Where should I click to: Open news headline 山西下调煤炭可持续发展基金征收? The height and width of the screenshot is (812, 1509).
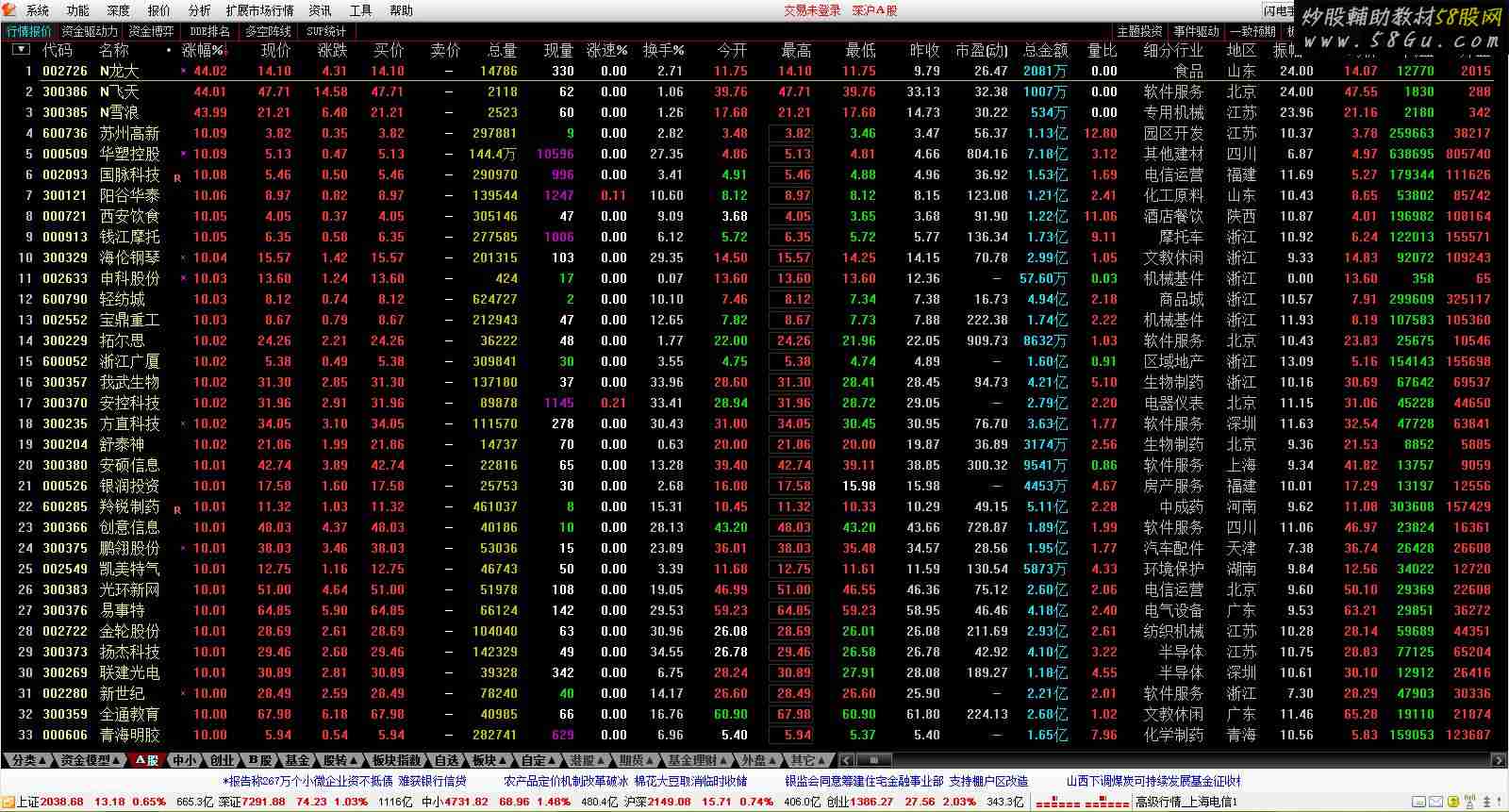[x=1153, y=781]
